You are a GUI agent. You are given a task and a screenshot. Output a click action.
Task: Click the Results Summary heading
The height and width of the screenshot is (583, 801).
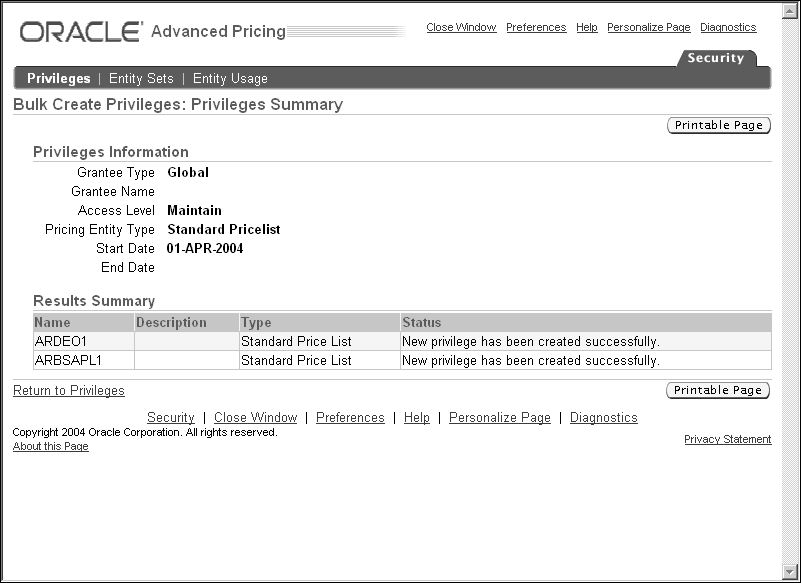pyautogui.click(x=94, y=301)
